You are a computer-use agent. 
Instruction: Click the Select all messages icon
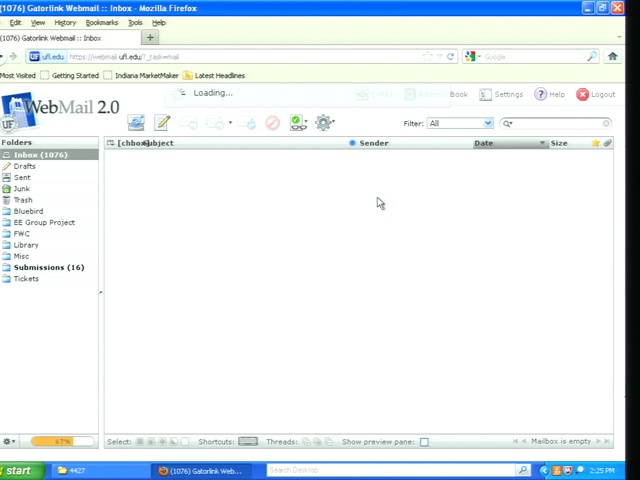click(x=140, y=442)
